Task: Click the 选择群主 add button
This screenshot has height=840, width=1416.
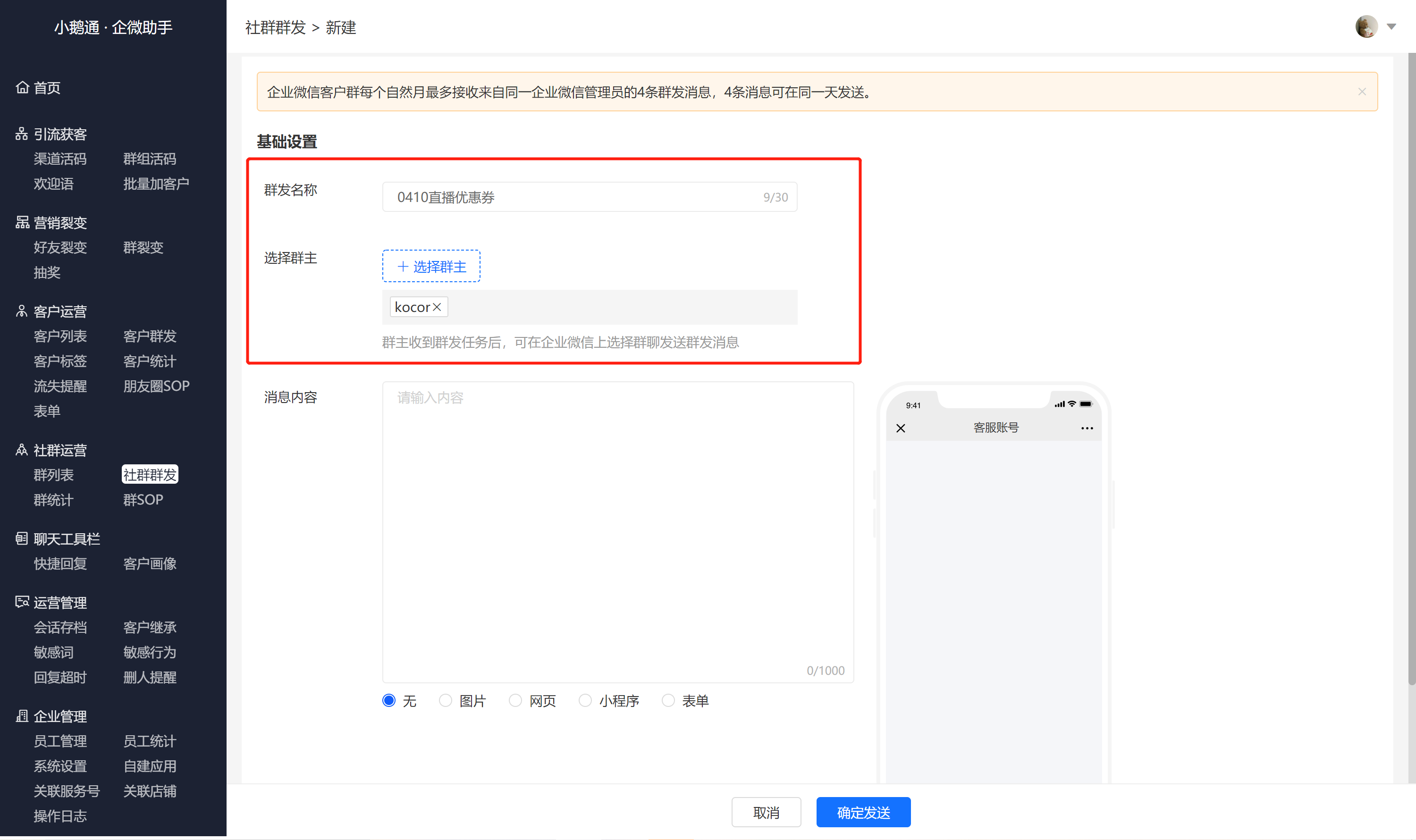Action: point(431,266)
